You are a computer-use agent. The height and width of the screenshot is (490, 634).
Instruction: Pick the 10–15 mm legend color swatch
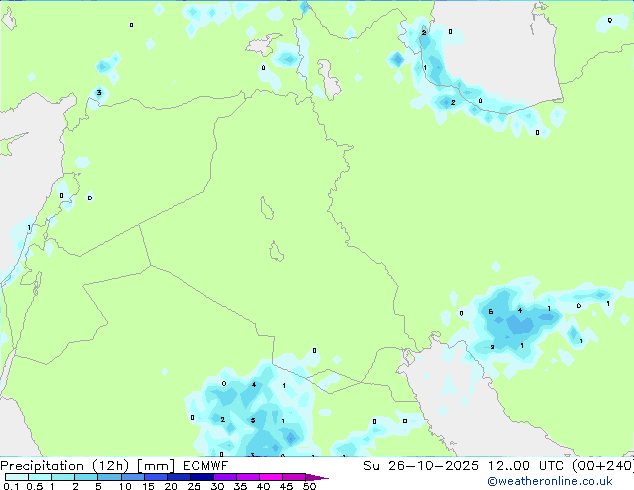click(x=133, y=477)
